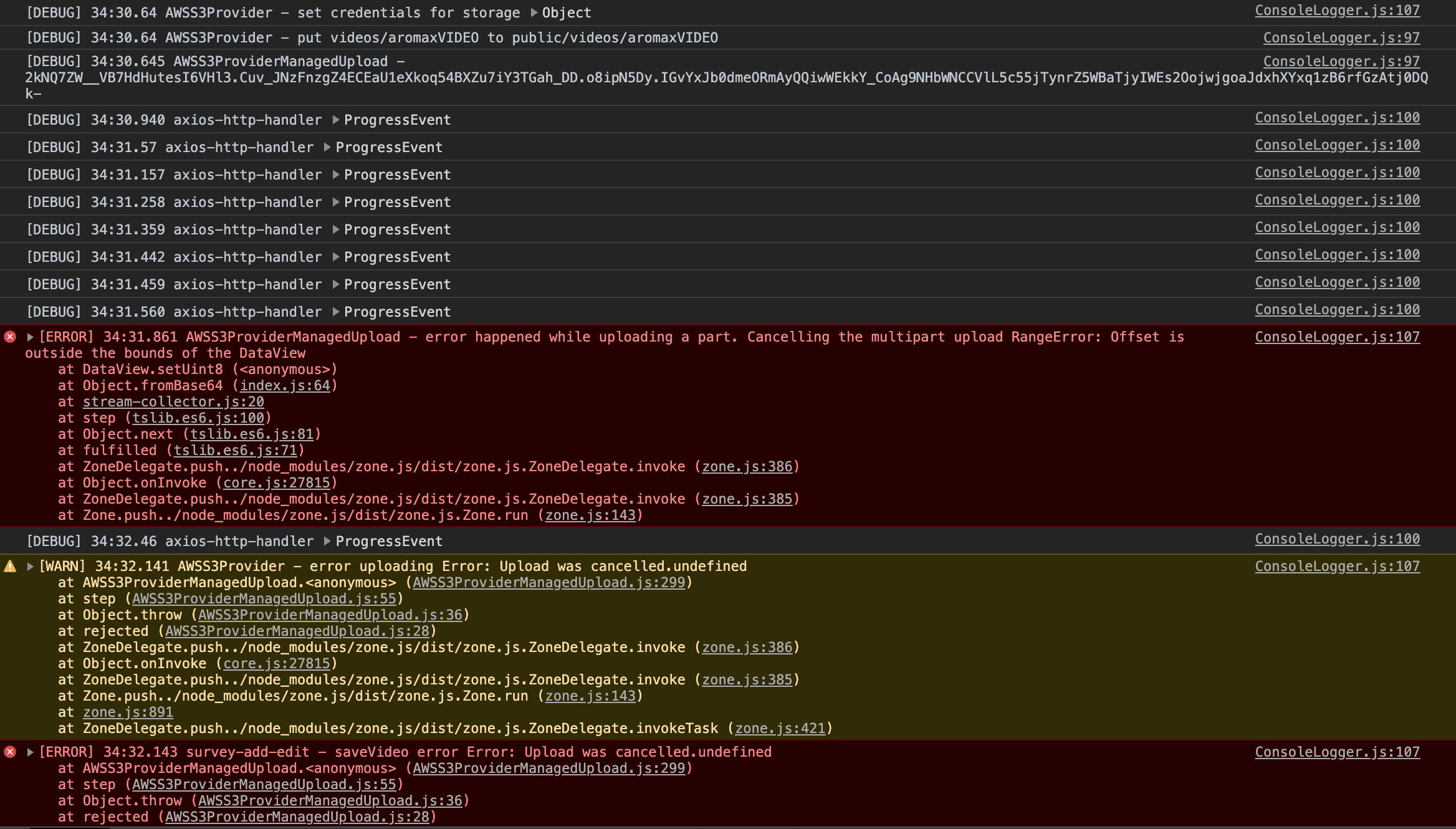
Task: Click the yellow warning triangle icon
Action: pyautogui.click(x=10, y=567)
